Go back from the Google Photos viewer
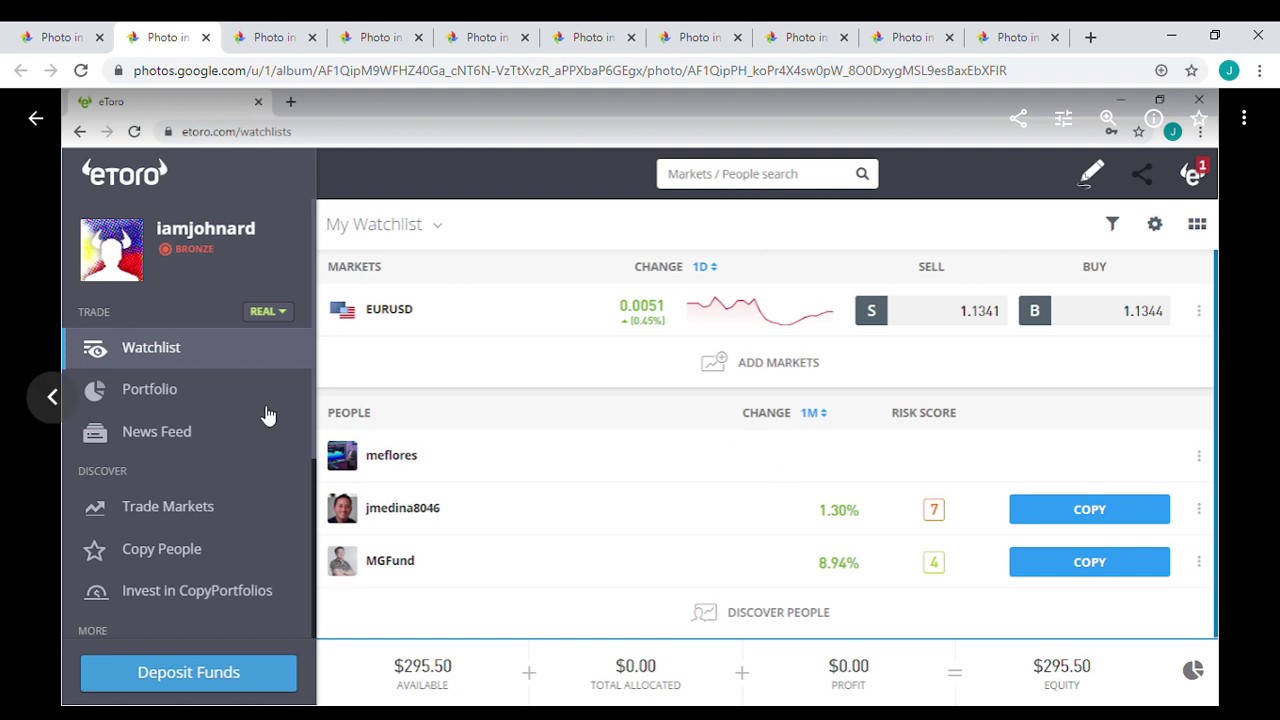The height and width of the screenshot is (720, 1280). click(36, 118)
